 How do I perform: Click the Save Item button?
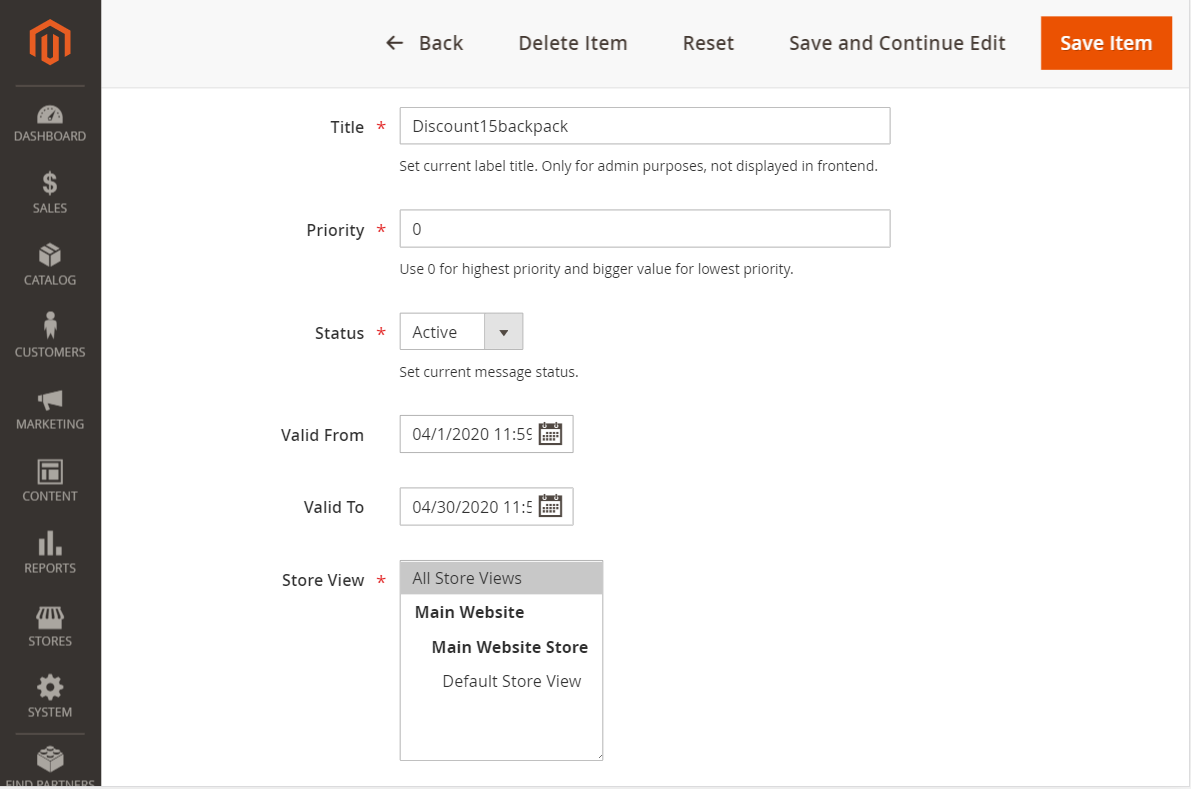point(1106,43)
